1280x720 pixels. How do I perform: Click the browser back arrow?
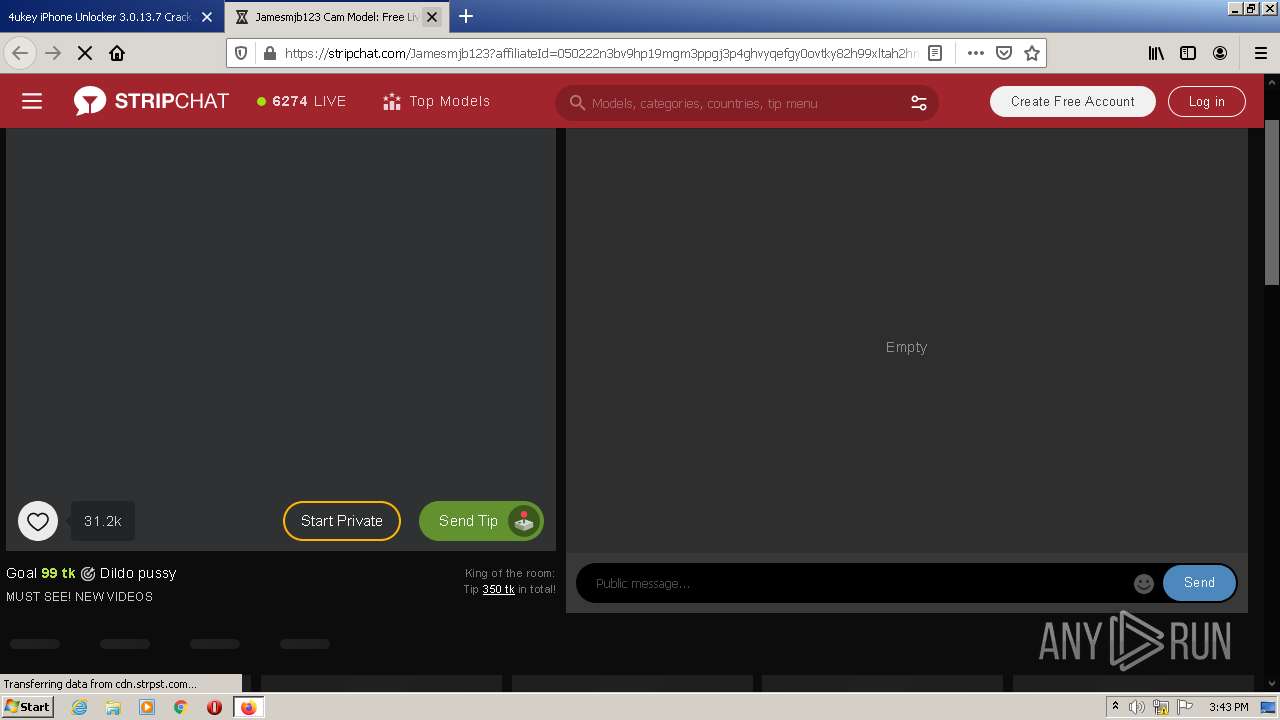[x=20, y=53]
